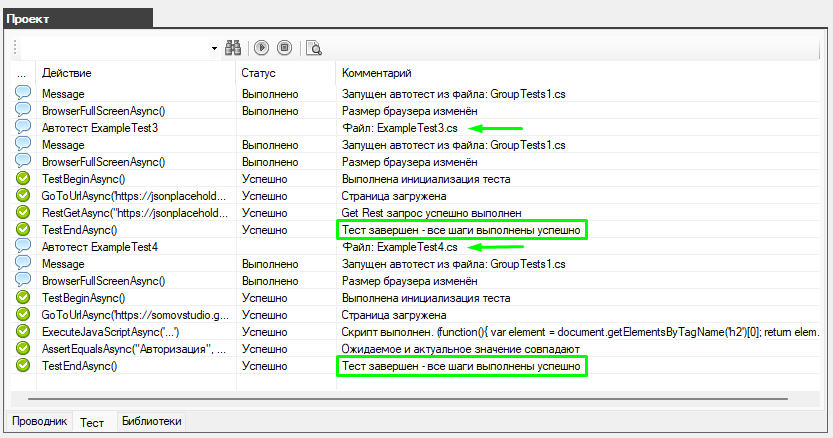Viewport: 833px width, 438px height.
Task: Click speech bubble icon of Автотест ExampleTest4
Action: coord(23,247)
